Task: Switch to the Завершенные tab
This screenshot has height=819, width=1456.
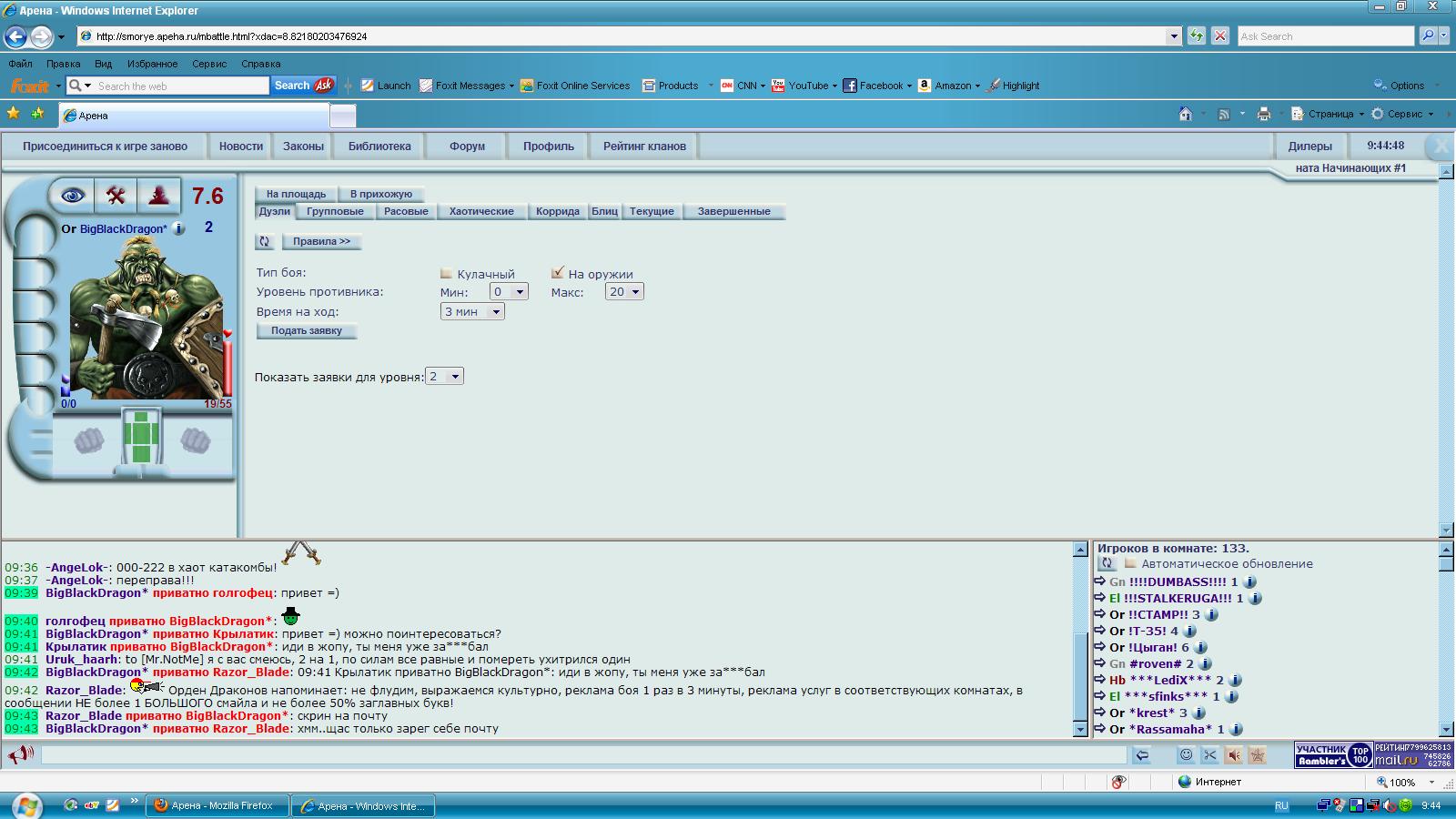Action: (734, 211)
